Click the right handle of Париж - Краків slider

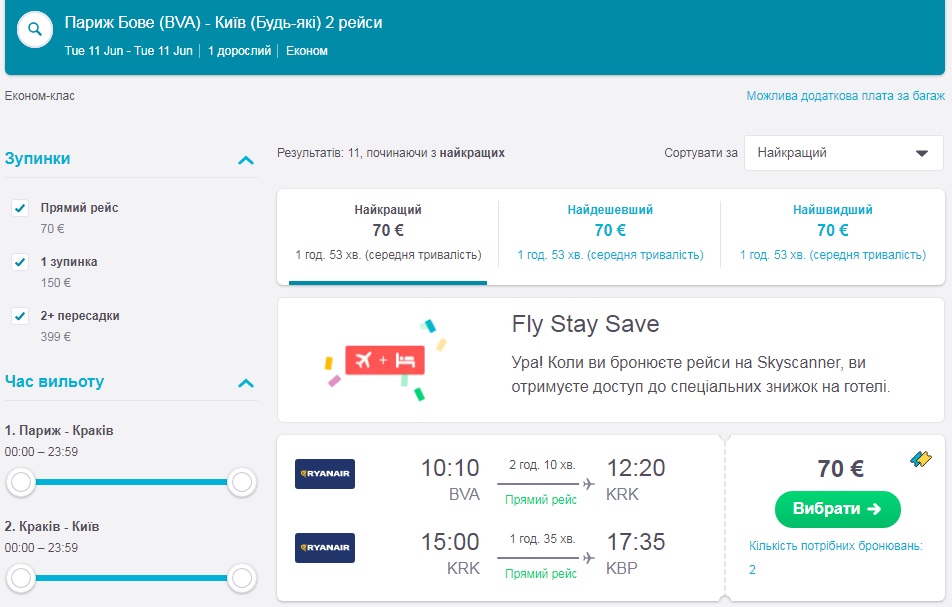(x=242, y=483)
